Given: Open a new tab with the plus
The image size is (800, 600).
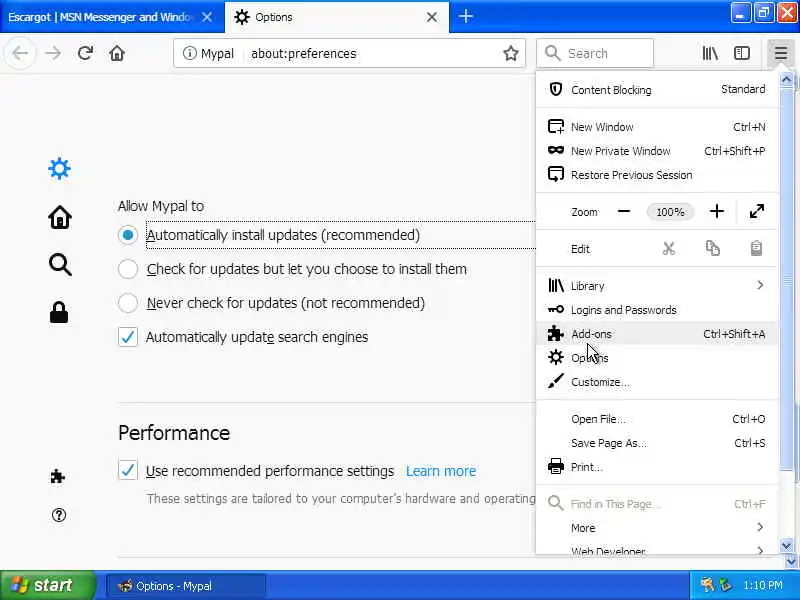Looking at the screenshot, I should (x=465, y=16).
